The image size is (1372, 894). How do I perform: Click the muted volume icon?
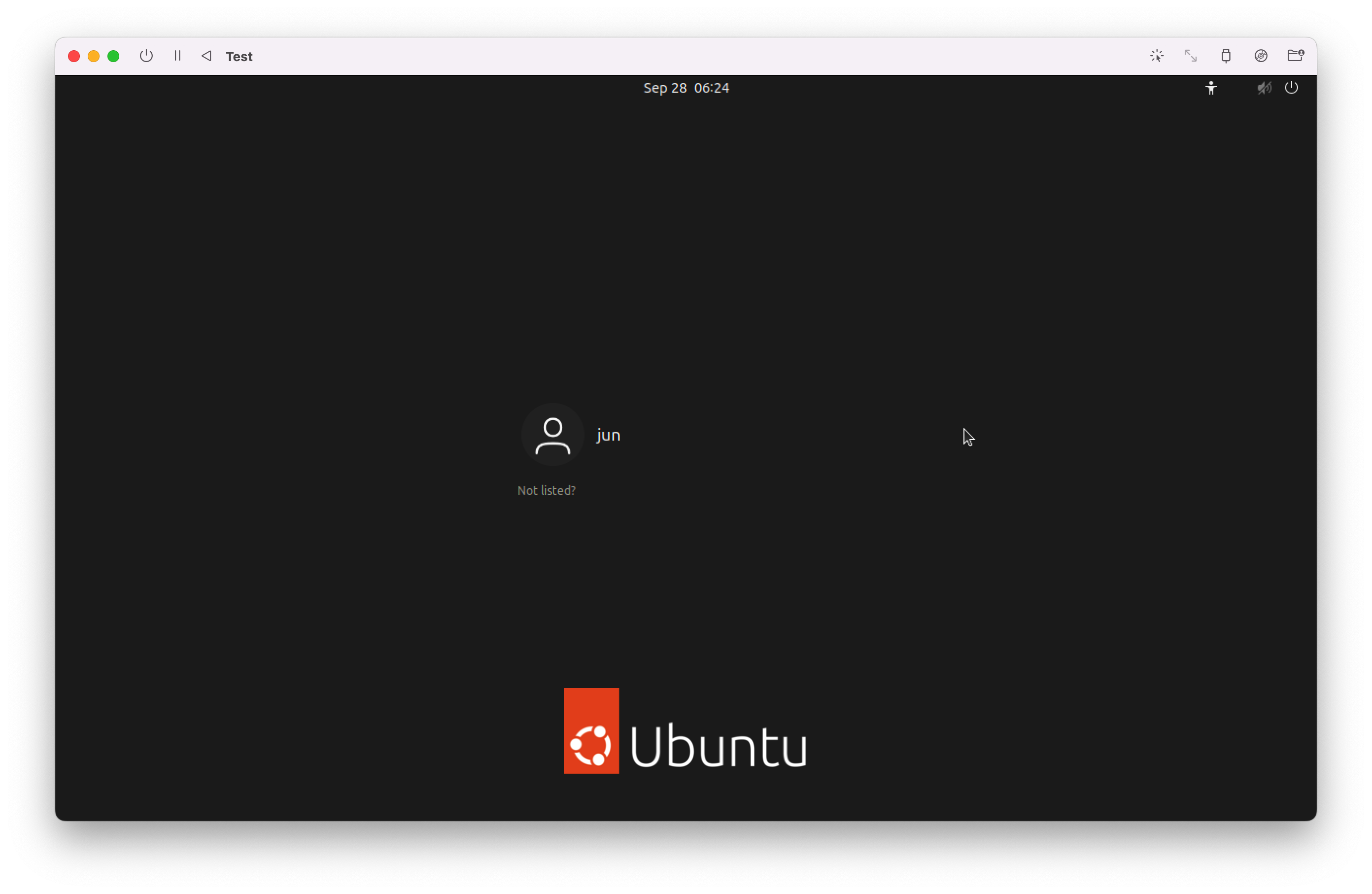1264,88
